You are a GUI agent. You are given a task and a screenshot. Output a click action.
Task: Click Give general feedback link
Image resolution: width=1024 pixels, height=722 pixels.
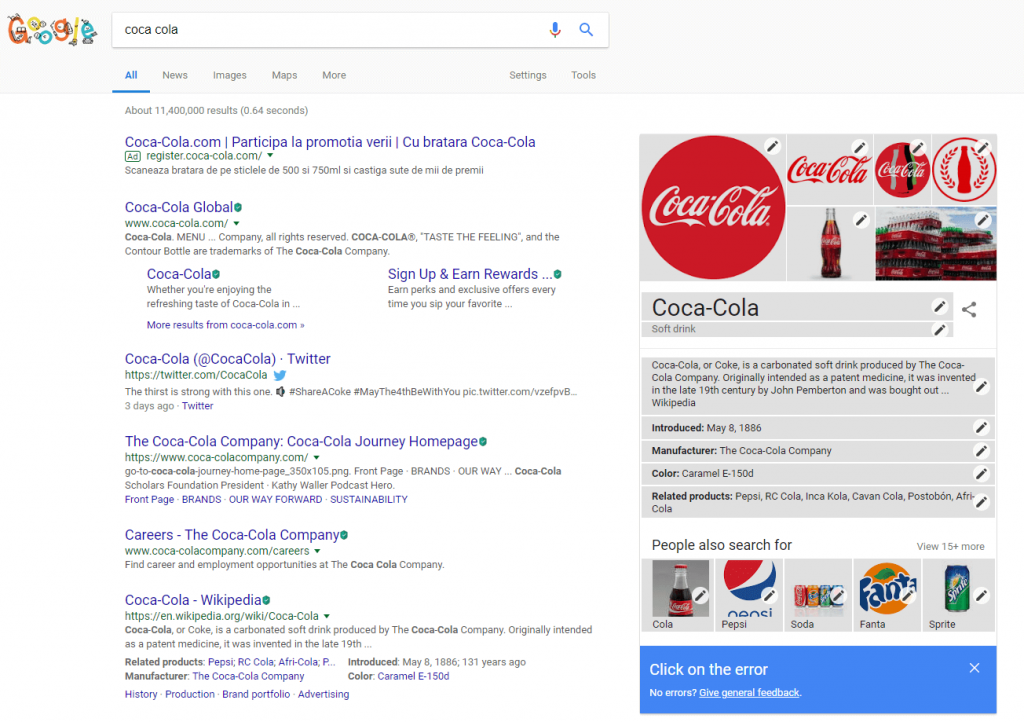point(749,693)
